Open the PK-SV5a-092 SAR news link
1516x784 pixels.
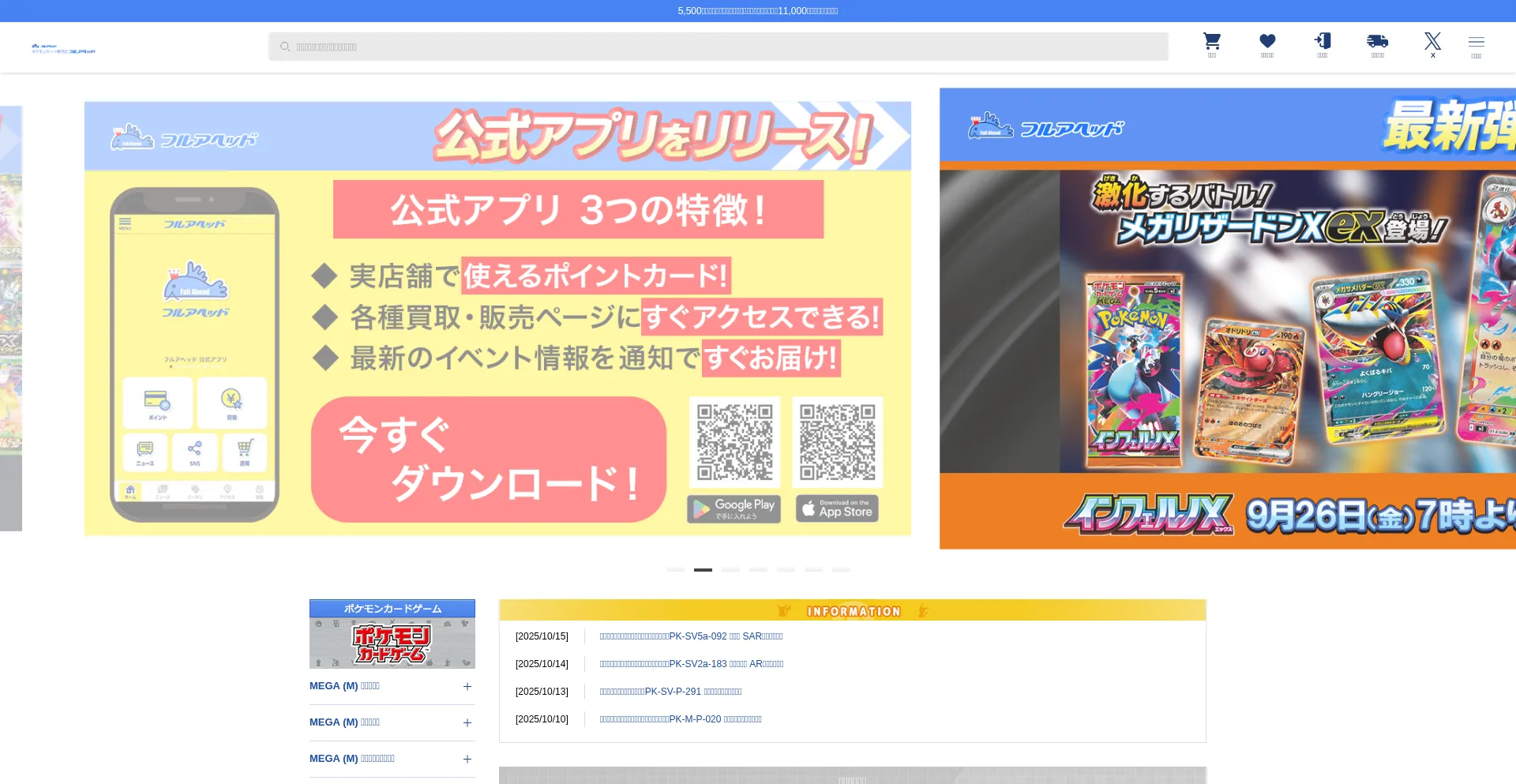tap(691, 636)
